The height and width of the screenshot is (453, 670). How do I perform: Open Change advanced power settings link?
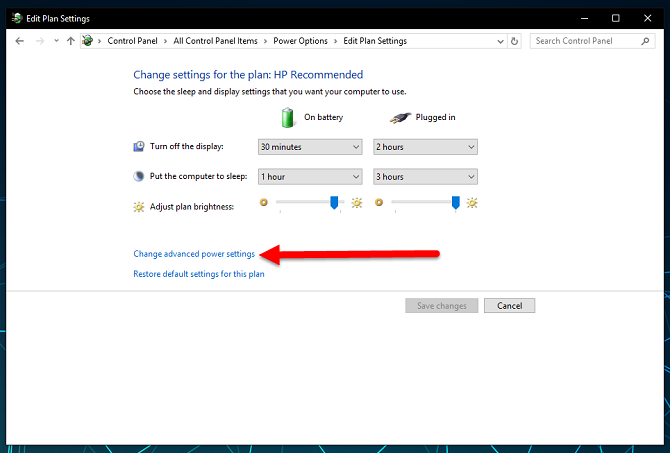[x=194, y=254]
